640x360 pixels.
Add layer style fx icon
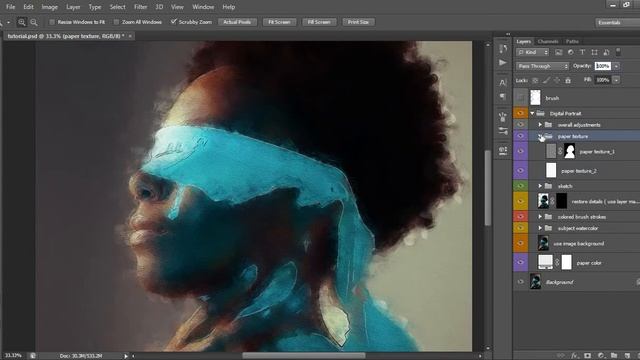[575, 356]
